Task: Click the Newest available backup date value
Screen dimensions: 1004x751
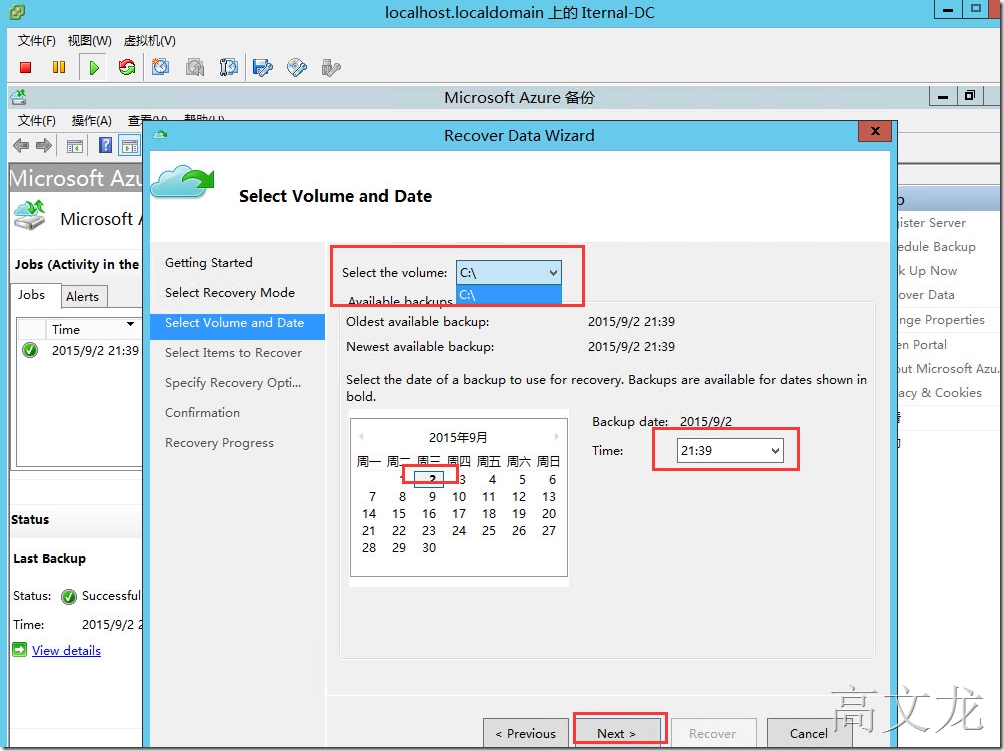Action: (x=631, y=346)
